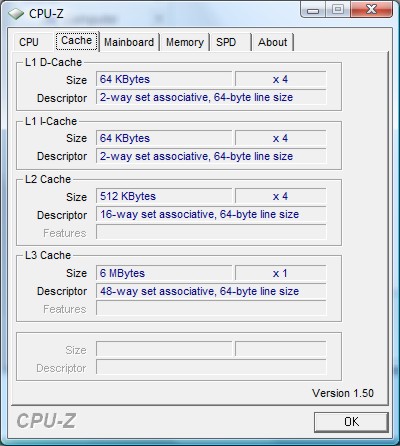
Task: Go to the Memory tab
Action: coord(185,42)
